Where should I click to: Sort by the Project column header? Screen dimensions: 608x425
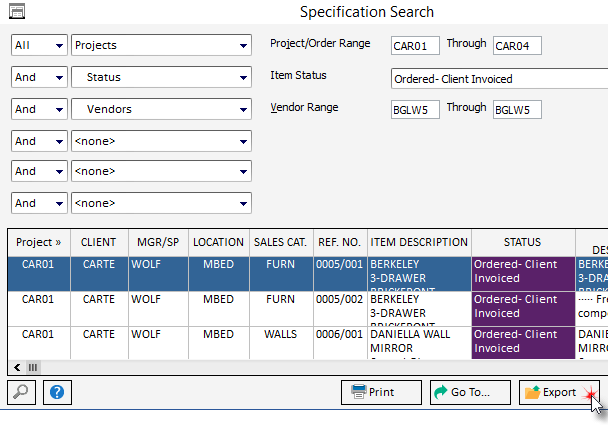point(39,242)
